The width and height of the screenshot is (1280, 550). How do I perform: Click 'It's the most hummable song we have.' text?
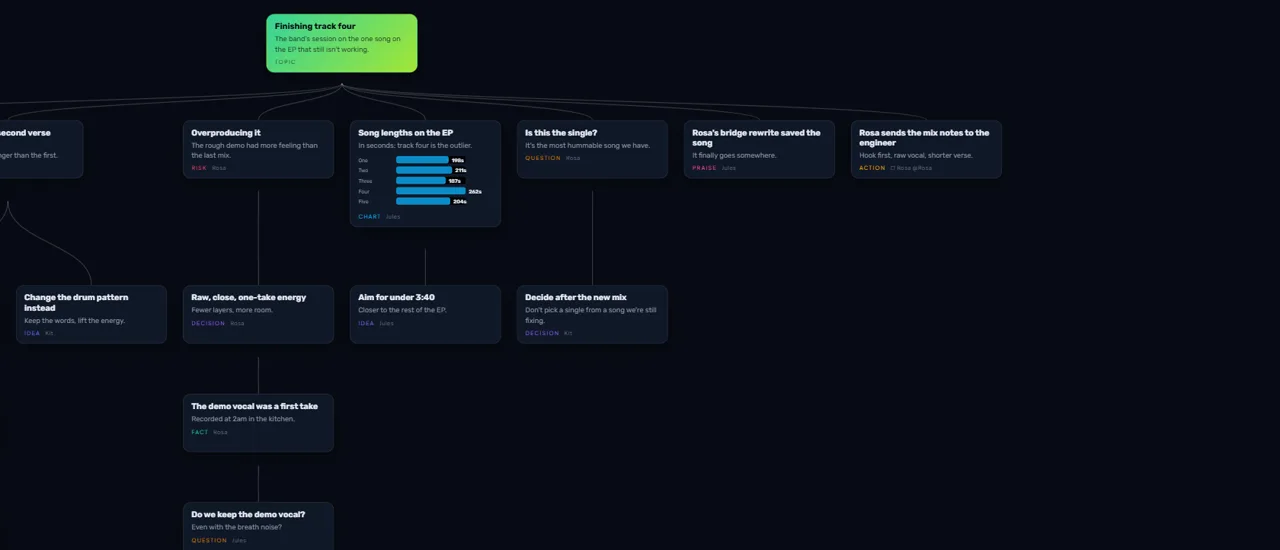587,145
